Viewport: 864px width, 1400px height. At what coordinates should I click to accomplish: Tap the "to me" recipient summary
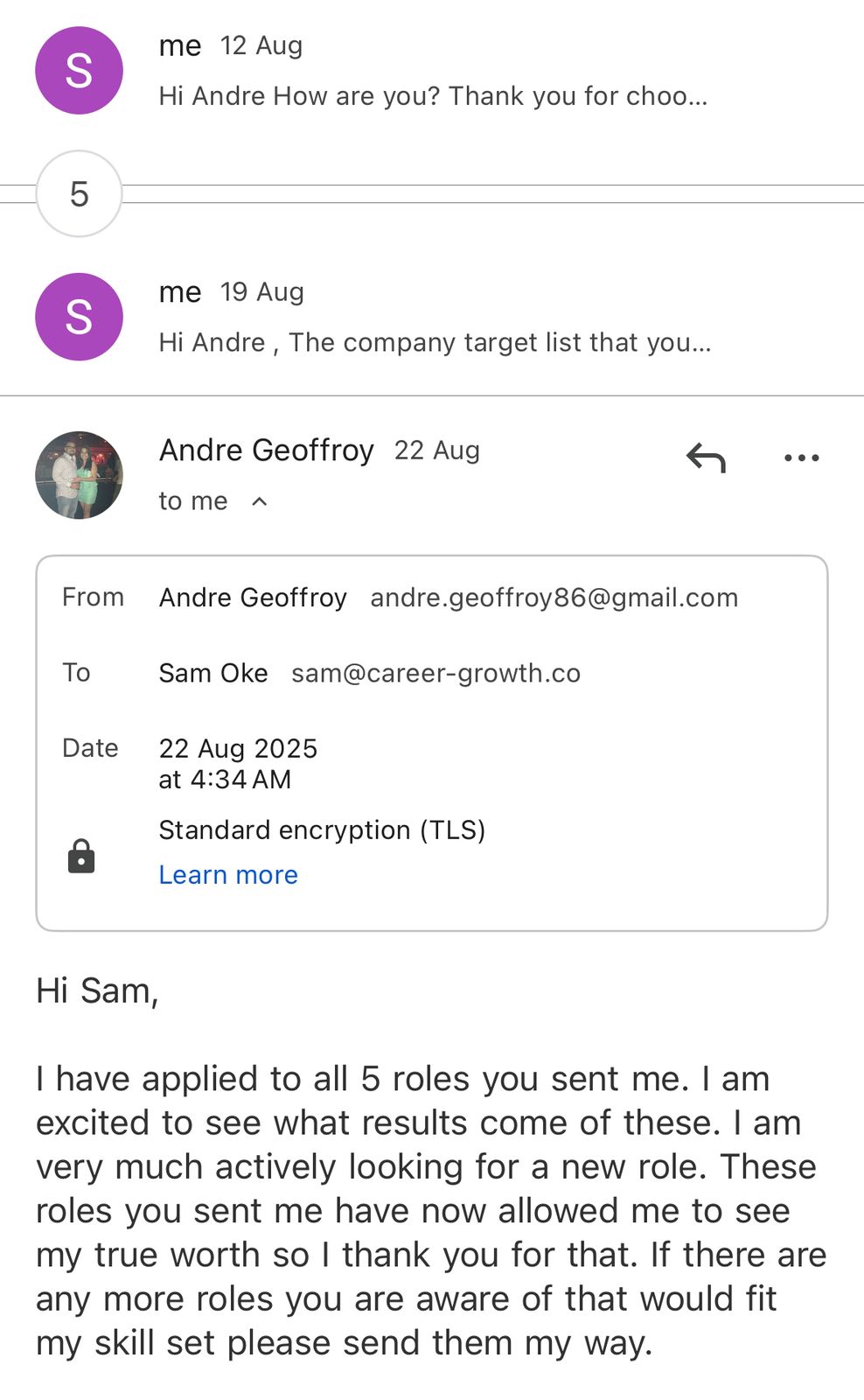[x=193, y=501]
